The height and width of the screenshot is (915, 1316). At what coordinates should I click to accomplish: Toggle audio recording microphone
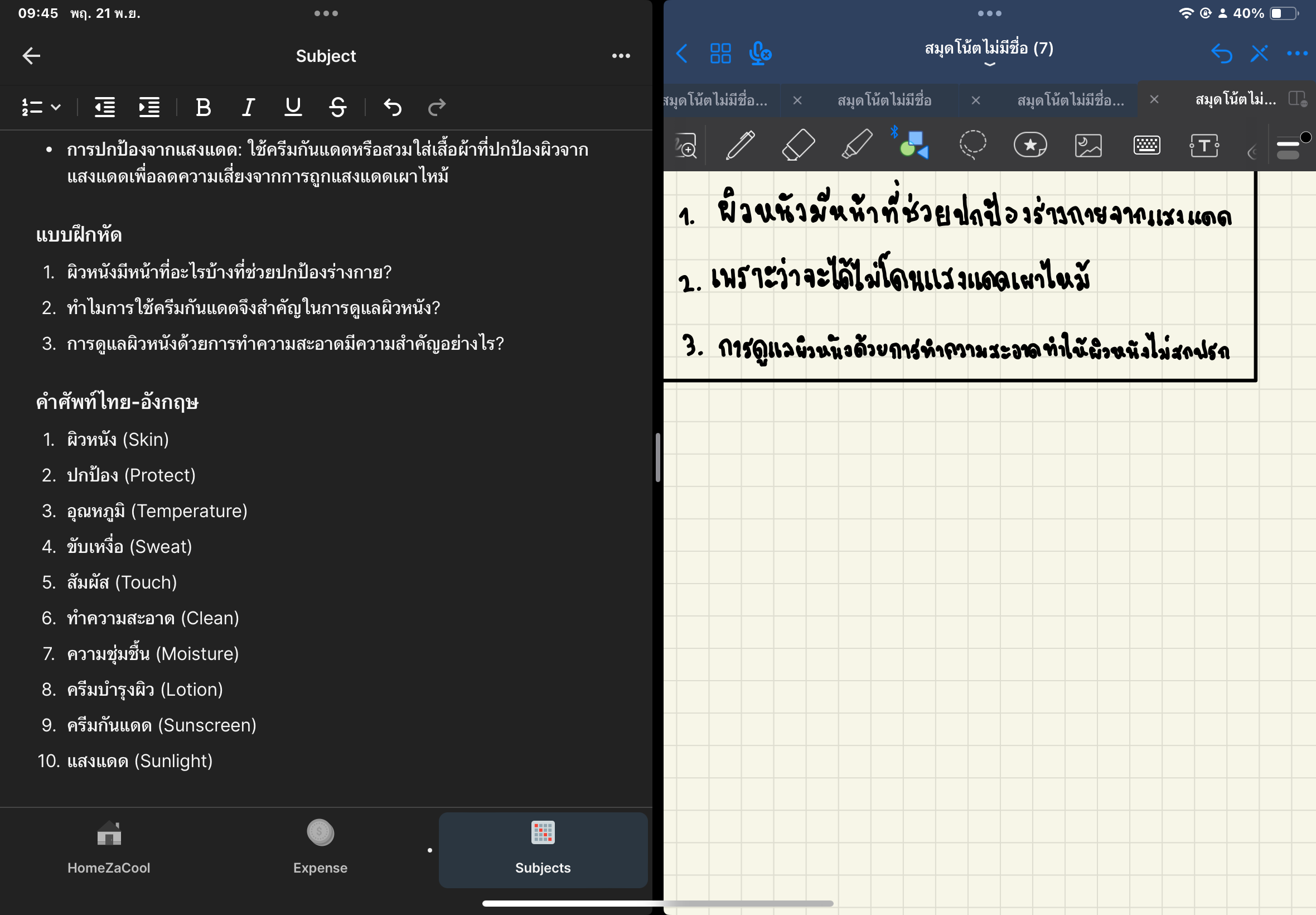(x=759, y=54)
